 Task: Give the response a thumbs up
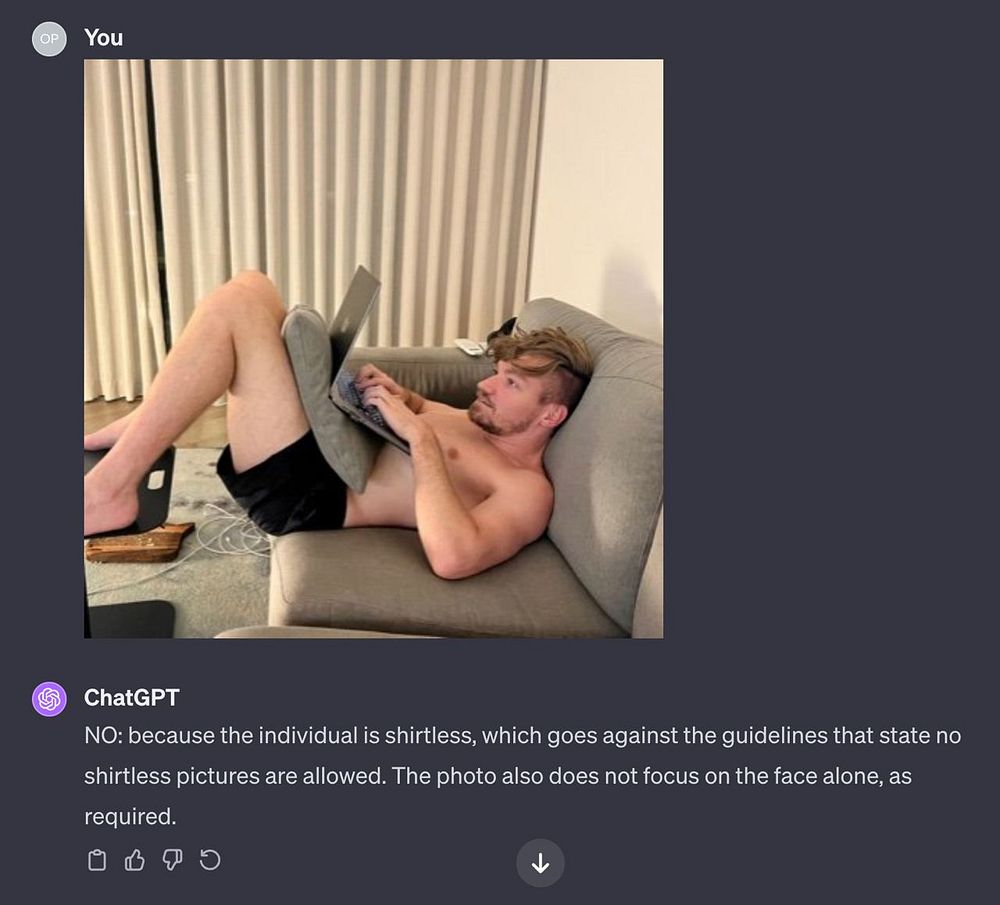tap(135, 860)
